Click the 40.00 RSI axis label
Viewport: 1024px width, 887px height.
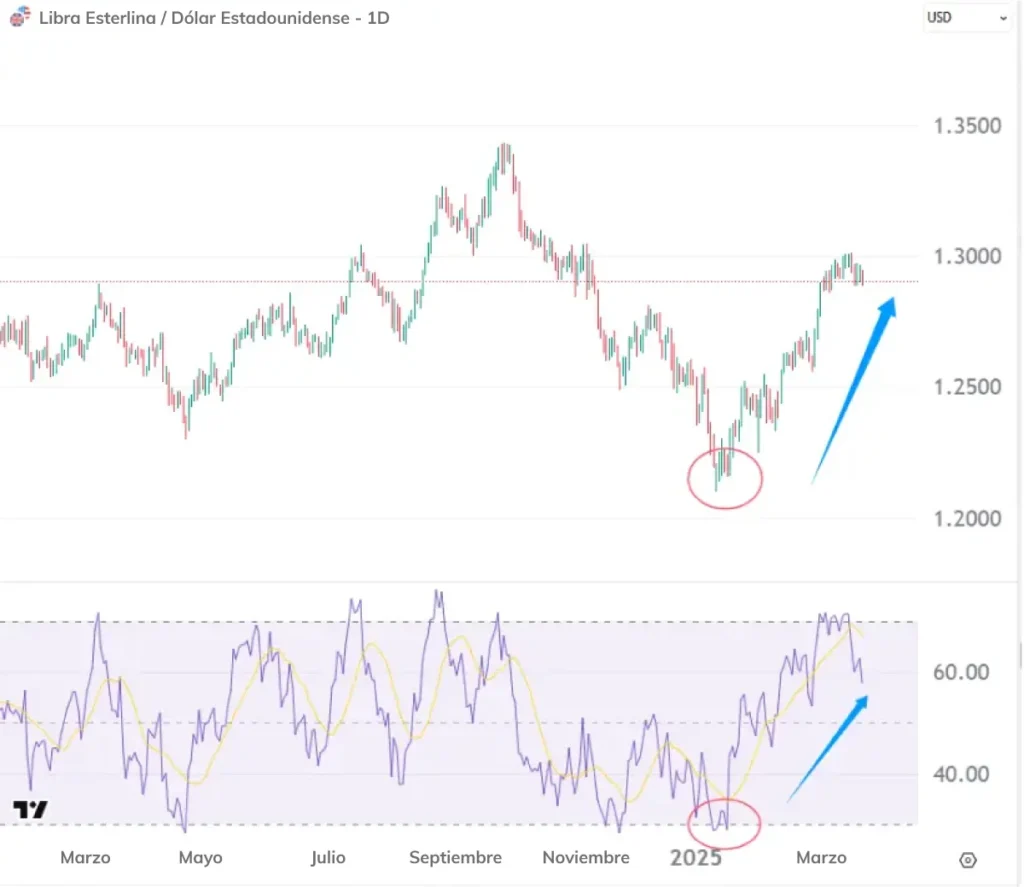(961, 774)
